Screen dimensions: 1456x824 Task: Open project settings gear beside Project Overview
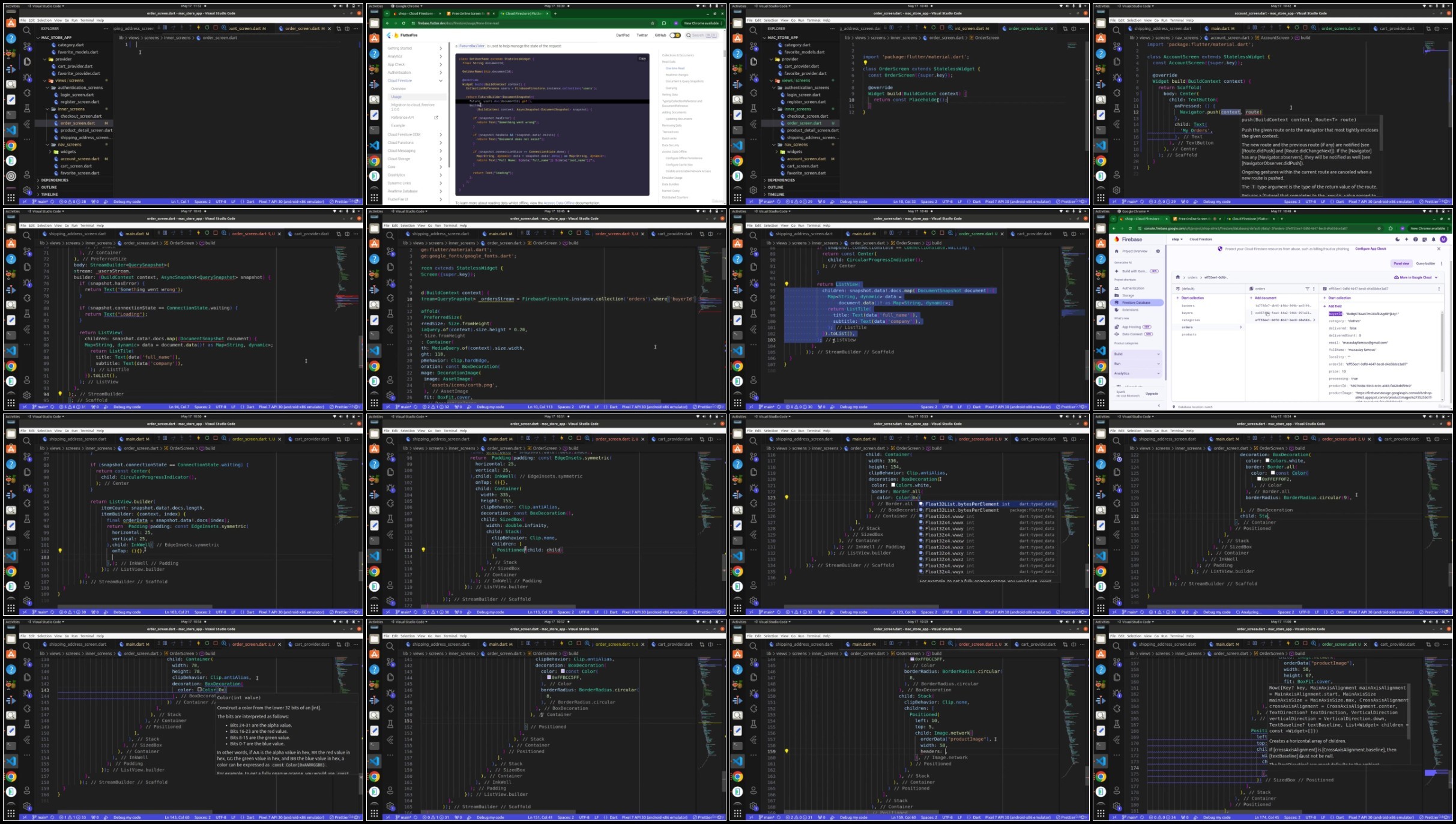point(1158,251)
